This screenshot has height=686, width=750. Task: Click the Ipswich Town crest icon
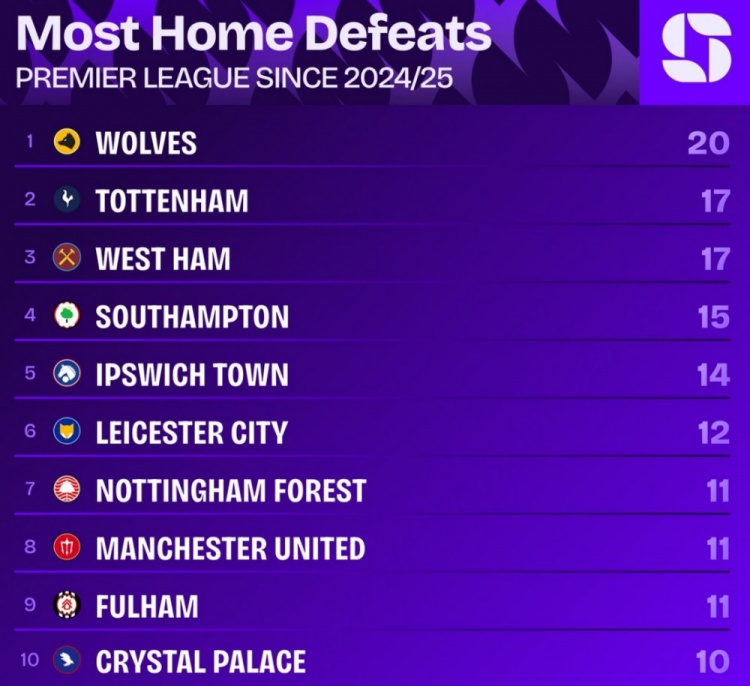[67, 374]
